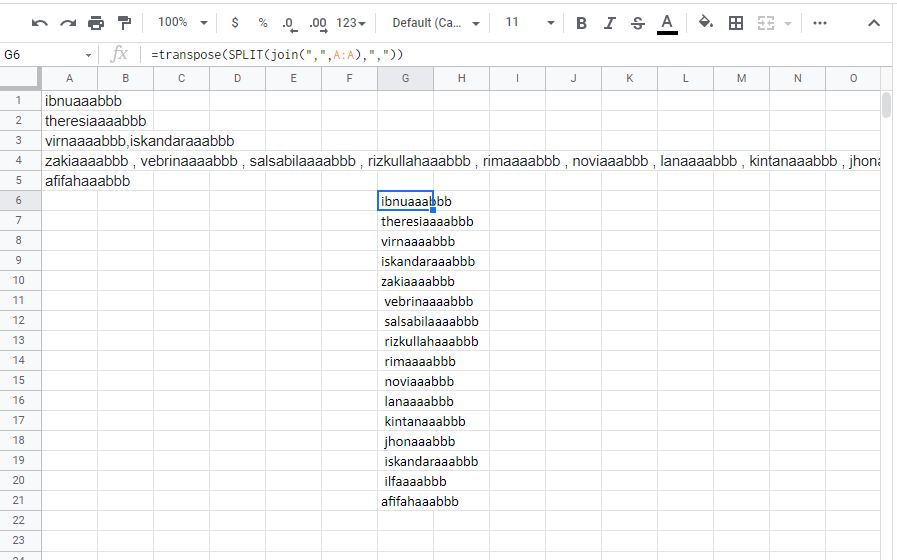Screen dimensions: 897x560
Task: Open the text color picker
Action: coord(667,24)
